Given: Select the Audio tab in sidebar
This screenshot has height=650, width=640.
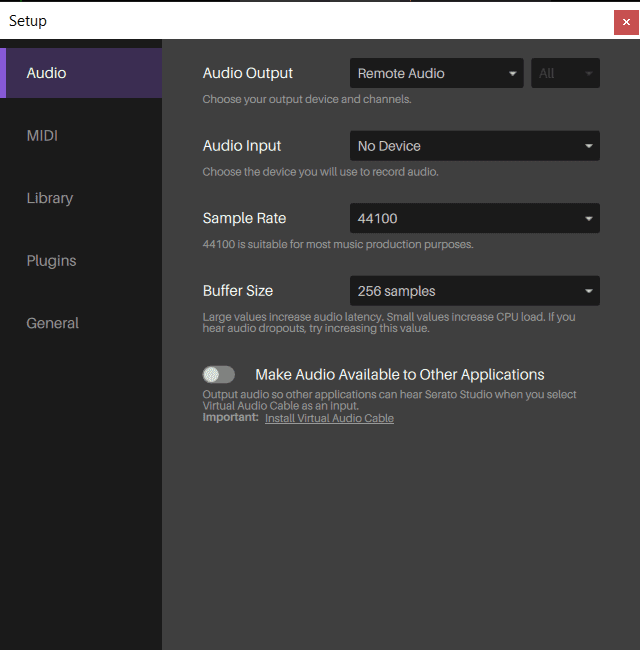Looking at the screenshot, I should click(x=47, y=73).
